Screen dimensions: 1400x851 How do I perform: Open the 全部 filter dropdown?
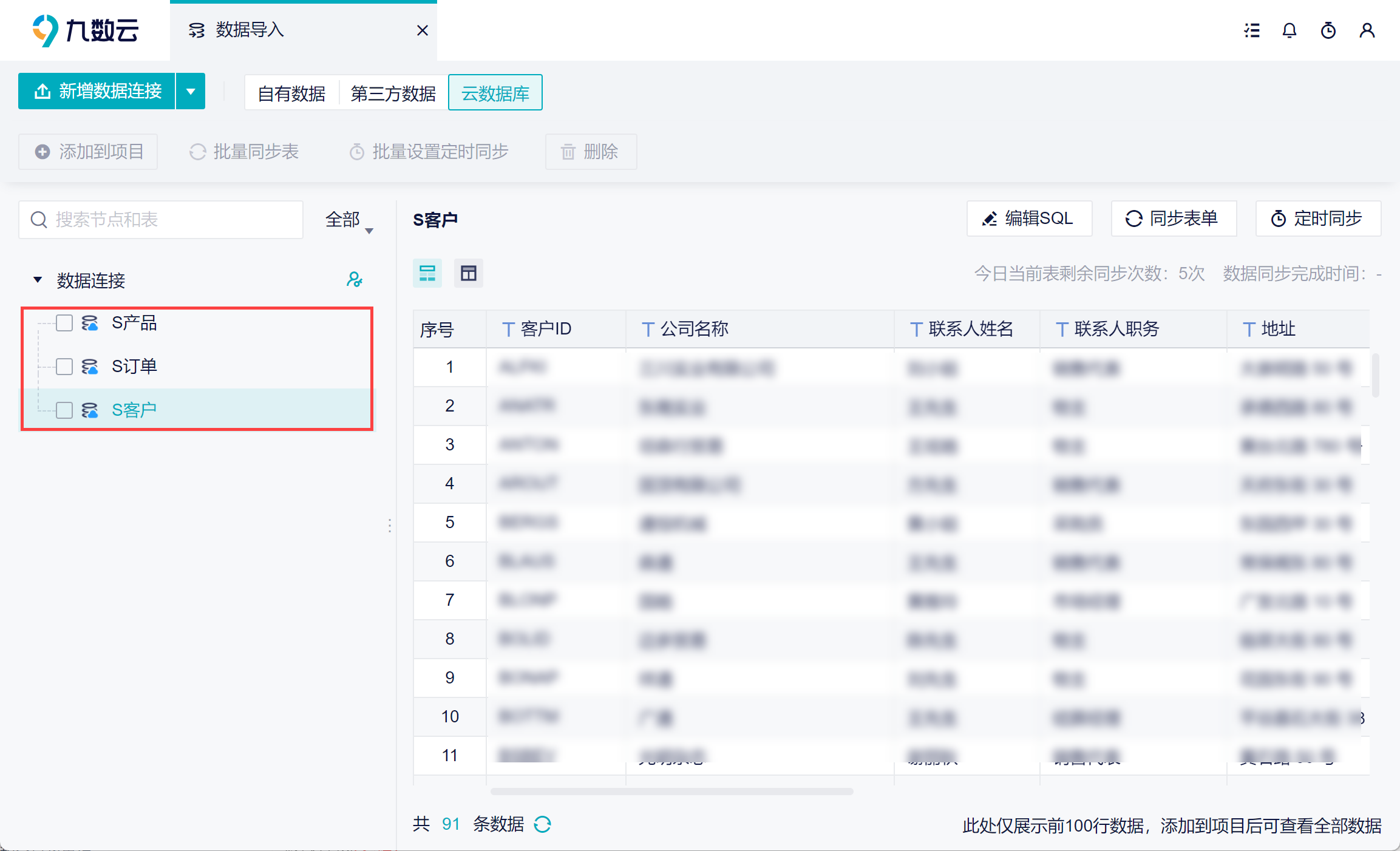(349, 220)
